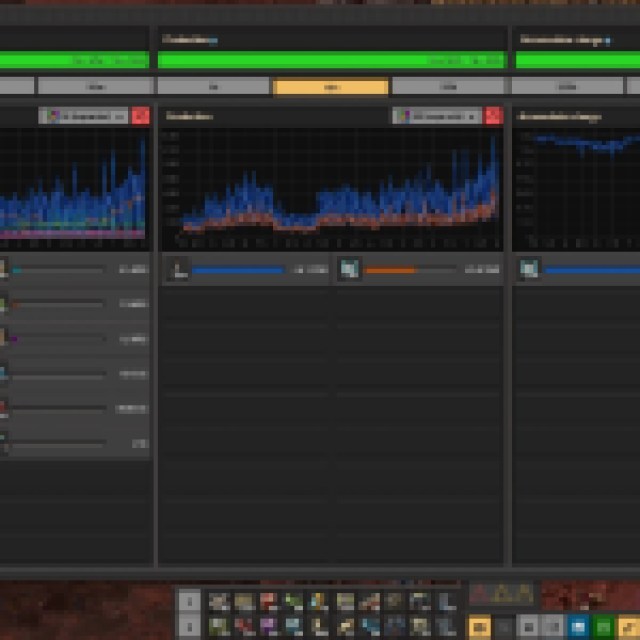Viewport: 640px width, 640px height.
Task: Toggle the gray shortcut left of blue one
Action: (x=553, y=627)
